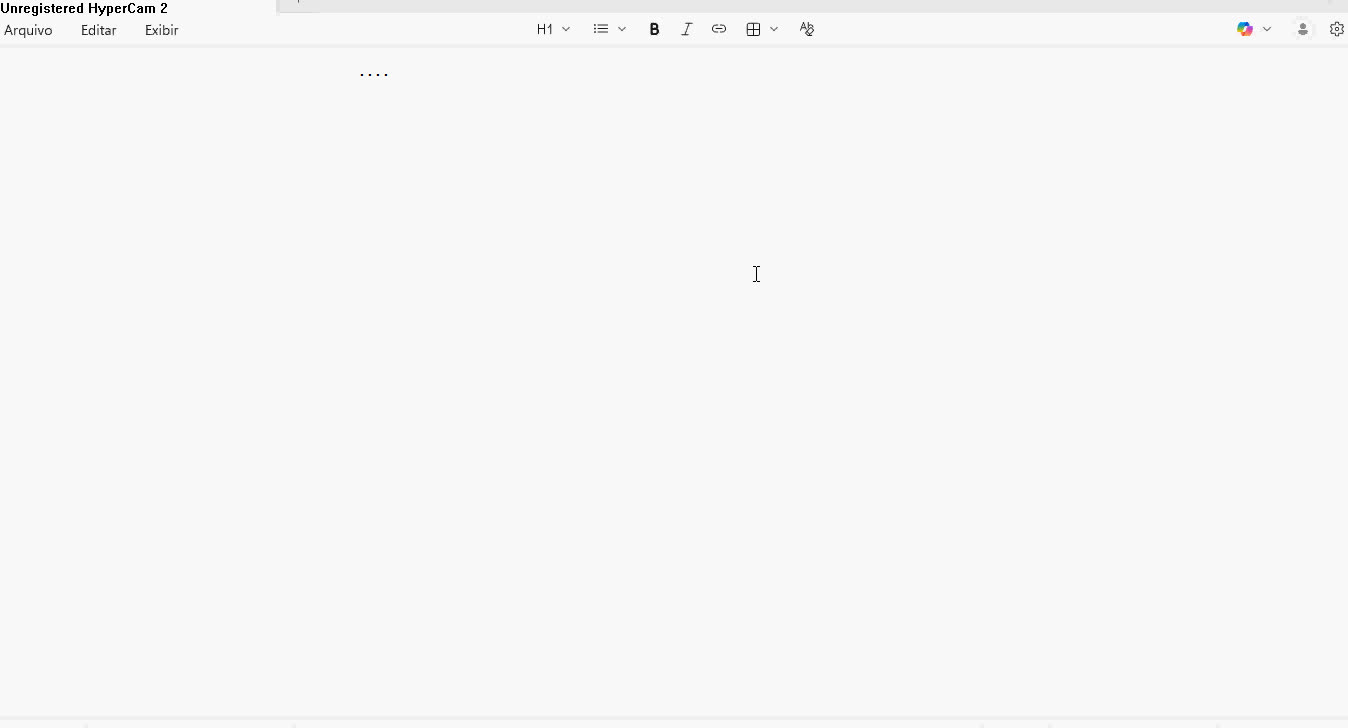Screen dimensions: 1348x728
Task: Open the Copilot icon
Action: [1244, 29]
